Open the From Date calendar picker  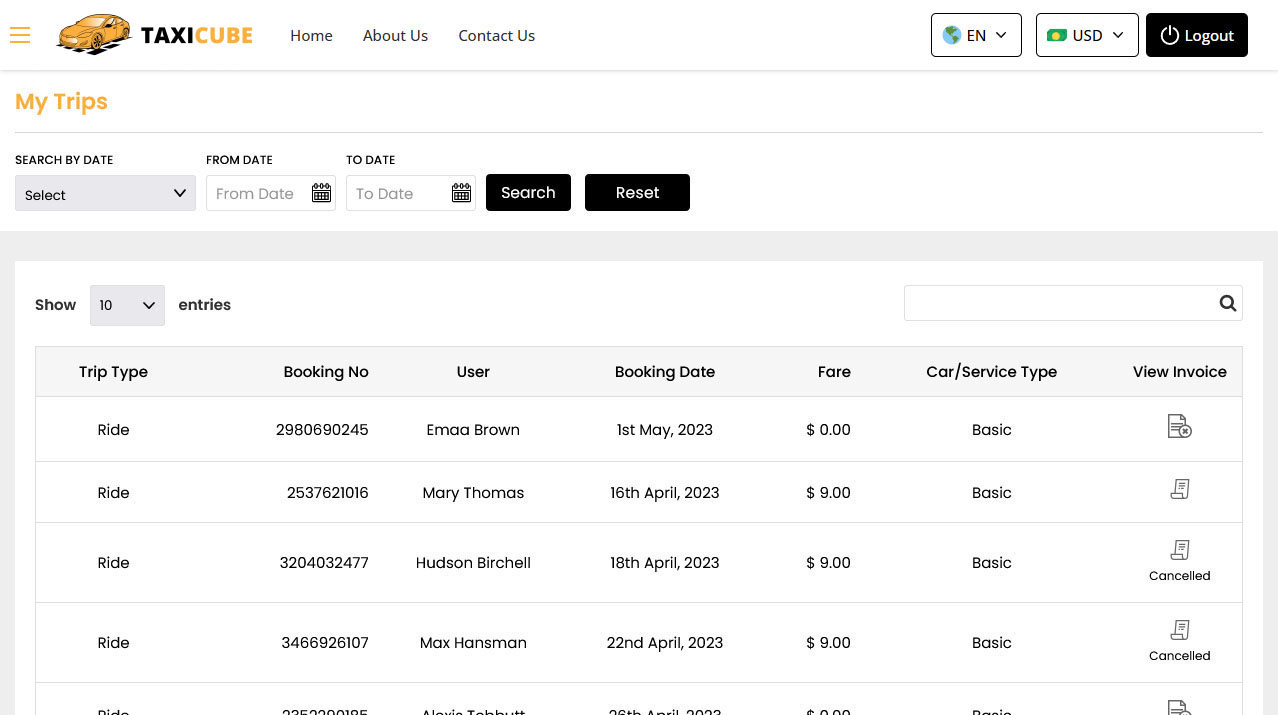[x=321, y=192]
